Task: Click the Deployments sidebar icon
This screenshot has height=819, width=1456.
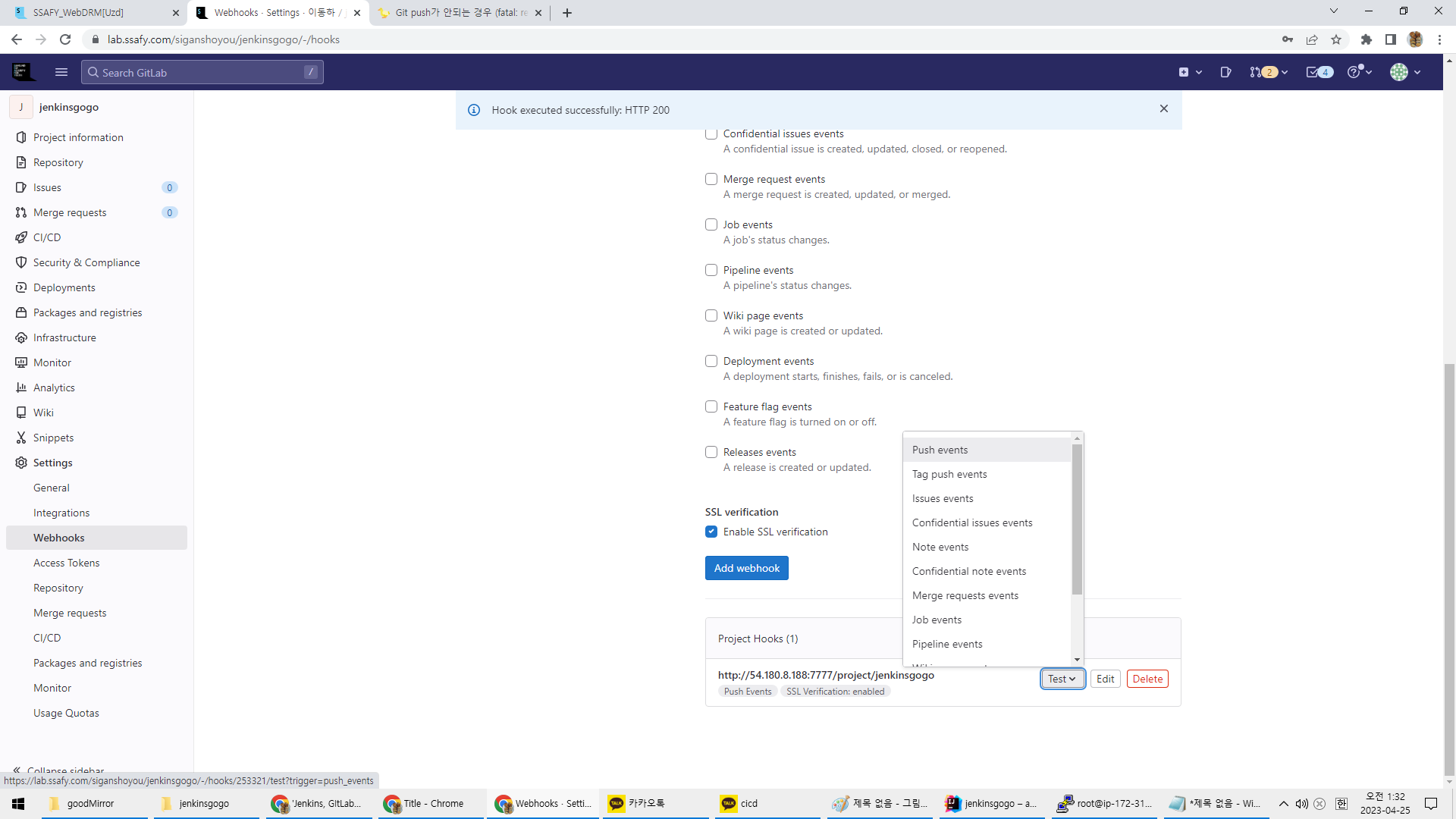Action: [x=21, y=287]
